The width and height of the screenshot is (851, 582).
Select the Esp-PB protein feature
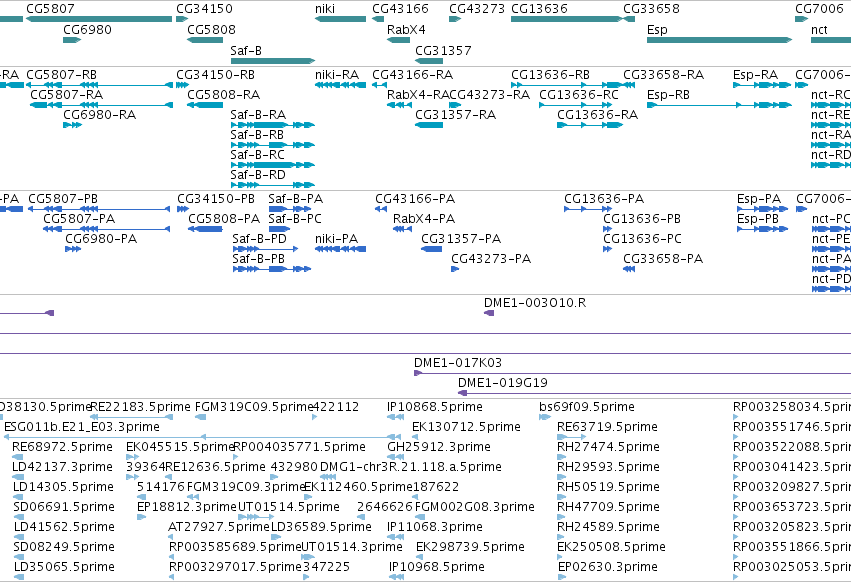coord(763,229)
